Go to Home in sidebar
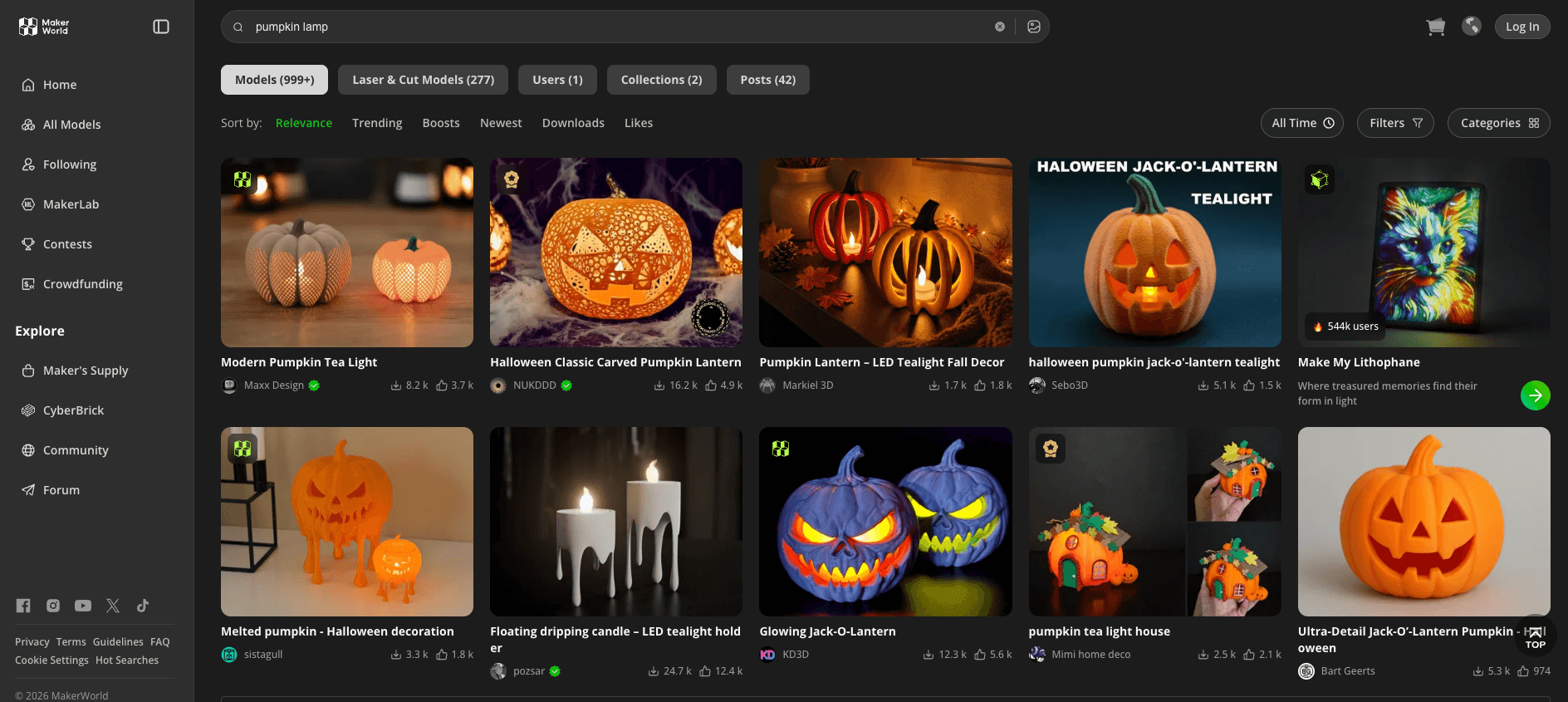 [x=60, y=85]
